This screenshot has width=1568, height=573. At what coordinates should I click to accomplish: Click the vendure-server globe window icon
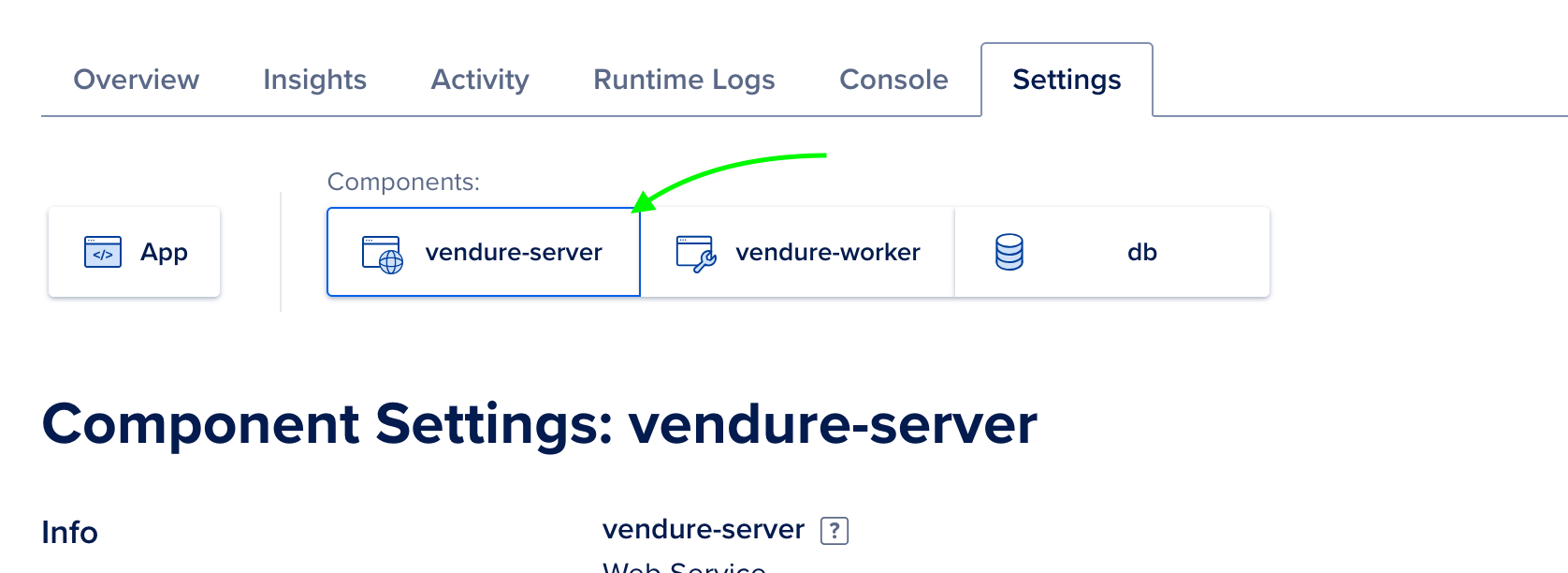pos(383,254)
